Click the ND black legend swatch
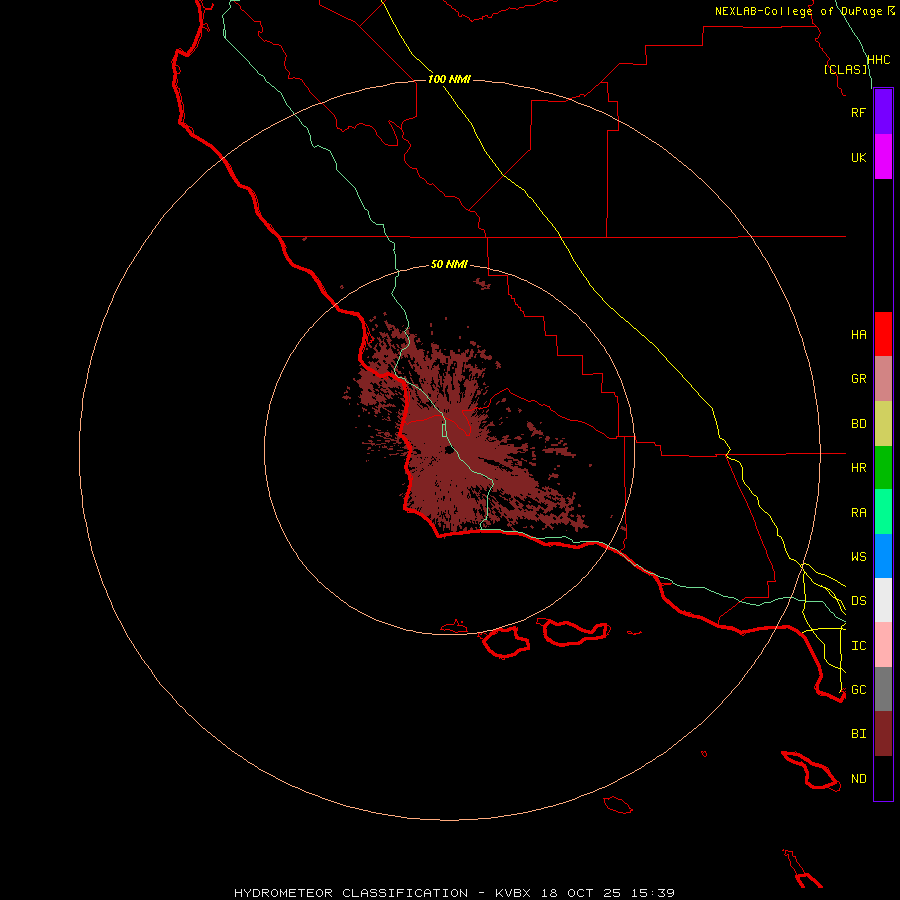This screenshot has height=900, width=900. pyautogui.click(x=883, y=778)
